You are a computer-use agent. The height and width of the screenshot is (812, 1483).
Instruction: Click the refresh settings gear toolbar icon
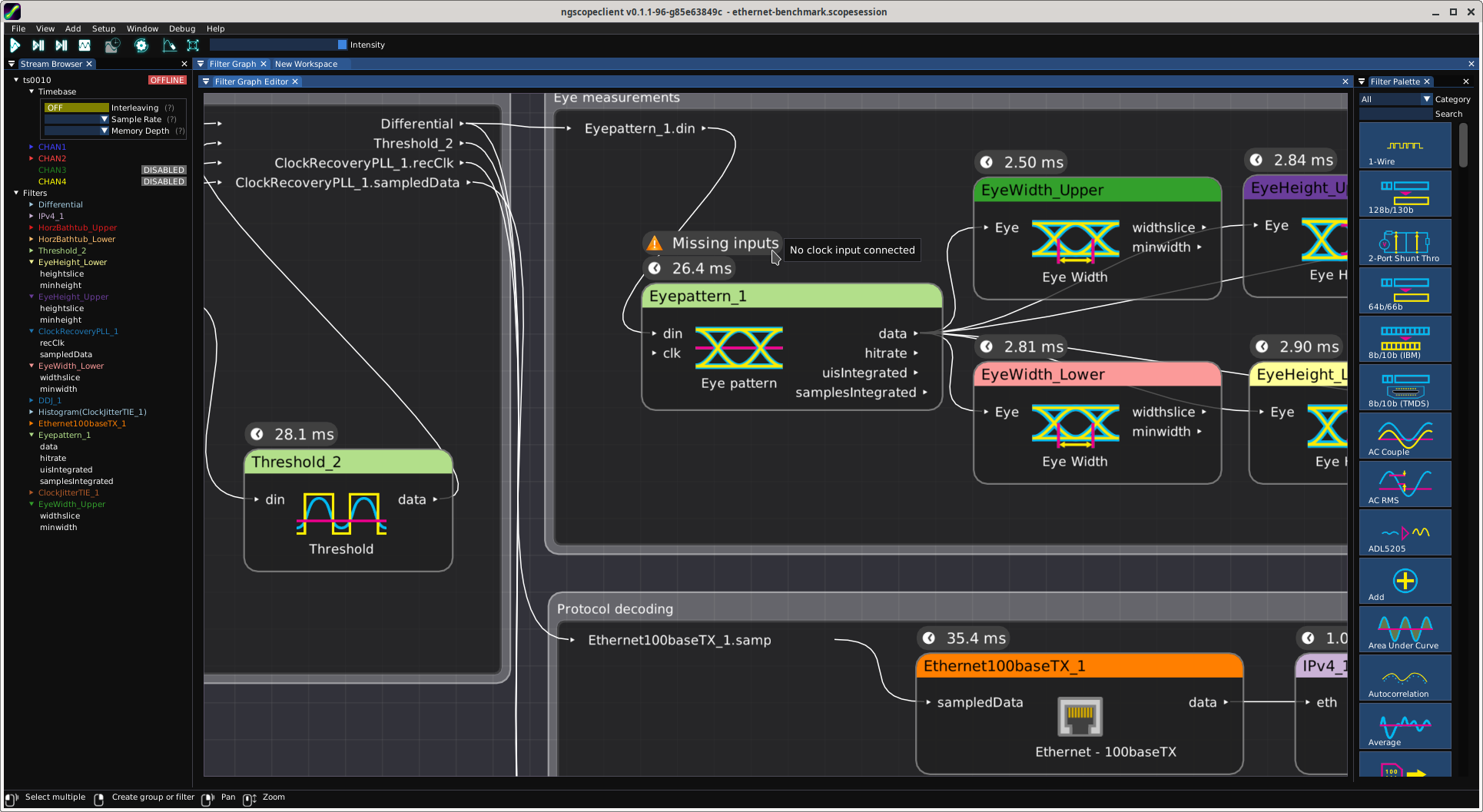coord(141,45)
